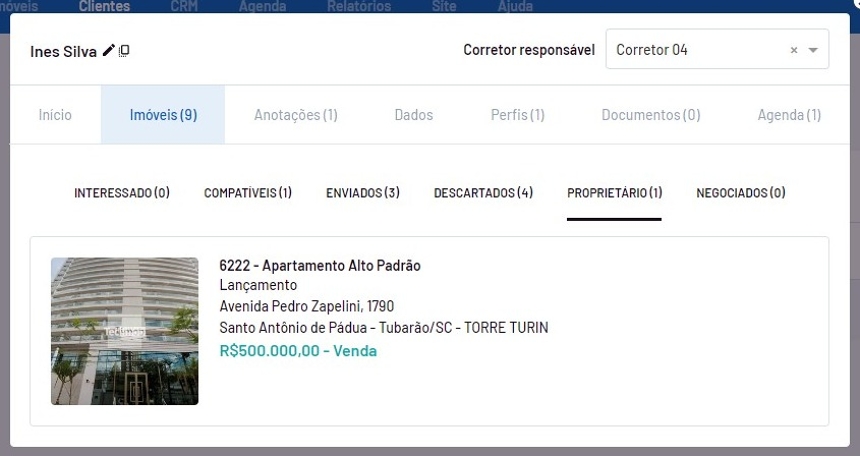This screenshot has height=456, width=860.
Task: Open the Agenda (1) tab
Action: pos(789,115)
